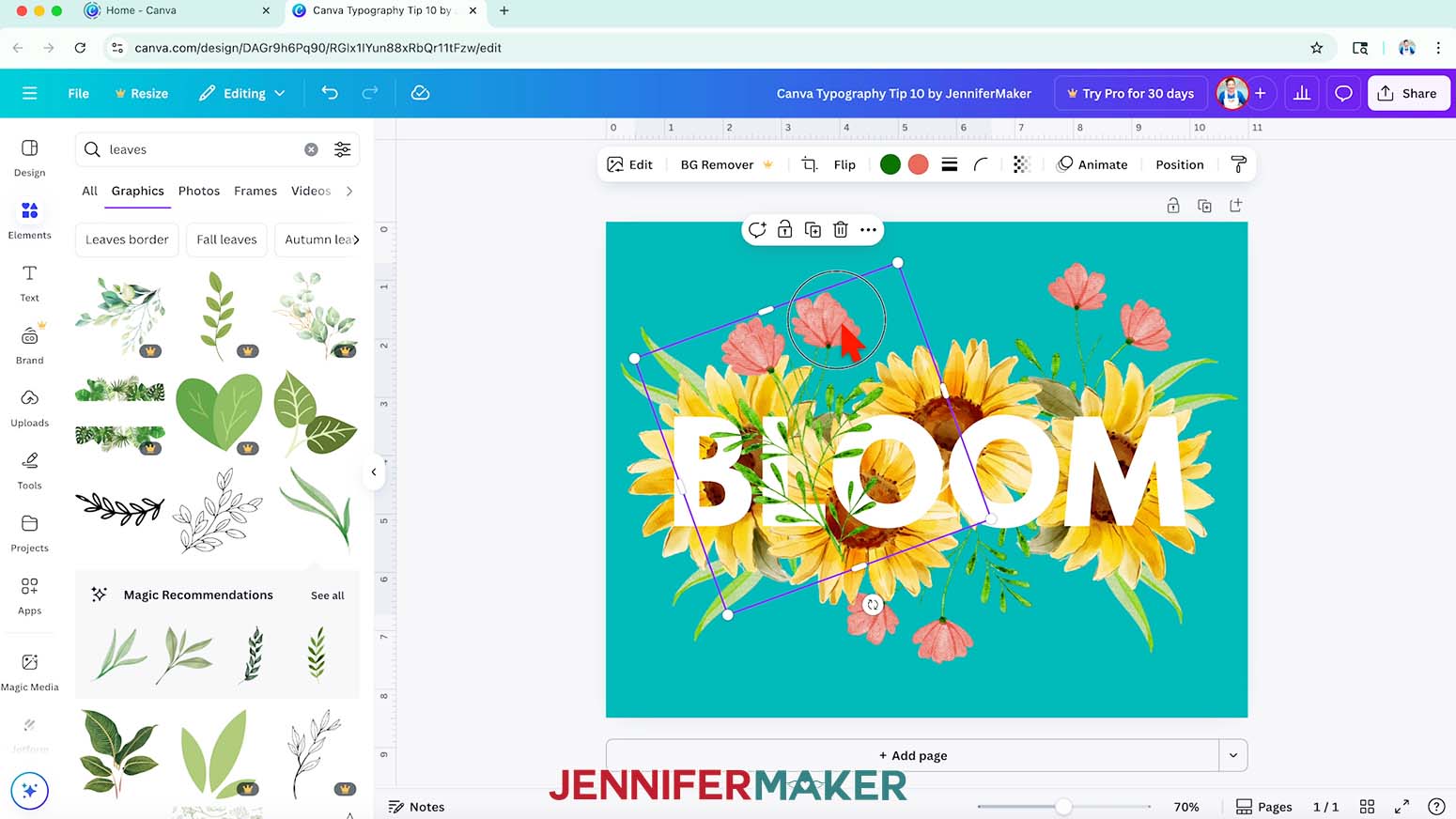
Task: Click the redo arrow icon
Action: click(x=370, y=93)
